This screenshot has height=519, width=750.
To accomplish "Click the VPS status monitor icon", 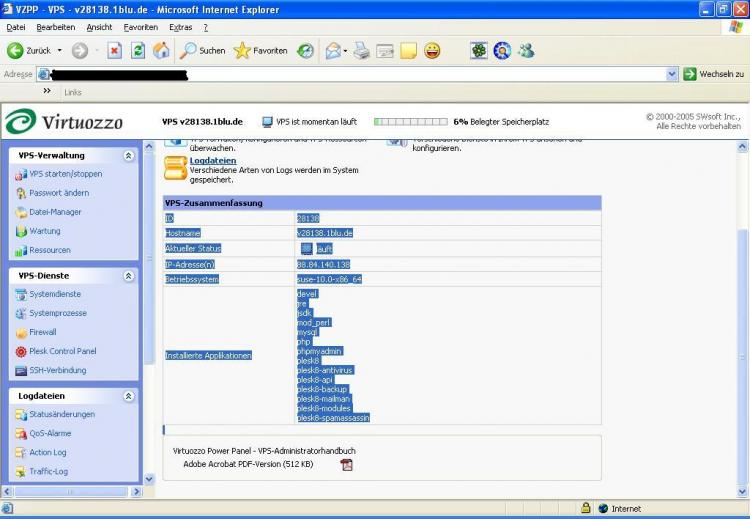I will pyautogui.click(x=267, y=122).
